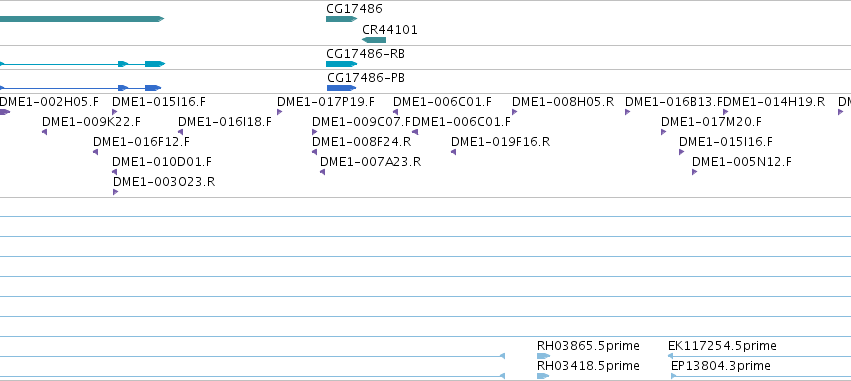Open the CR44101 gene label
851x381 pixels.
(390, 30)
